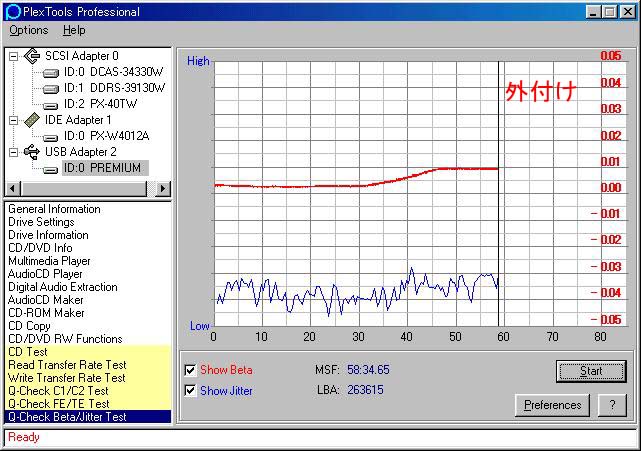Click the drive icon beside DCAS-34330W
Image resolution: width=641 pixels, height=451 pixels.
click(x=51, y=73)
